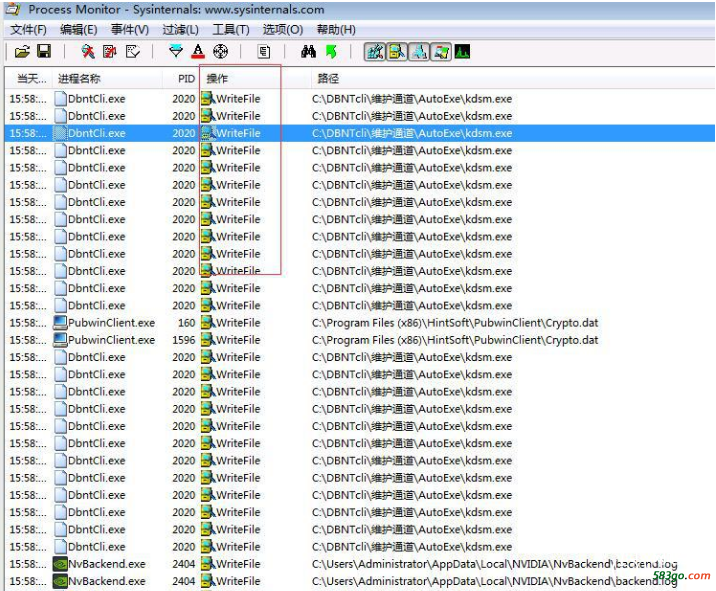Select the first PubwinClient.exe row, PID 160
The image size is (716, 591).
110,323
